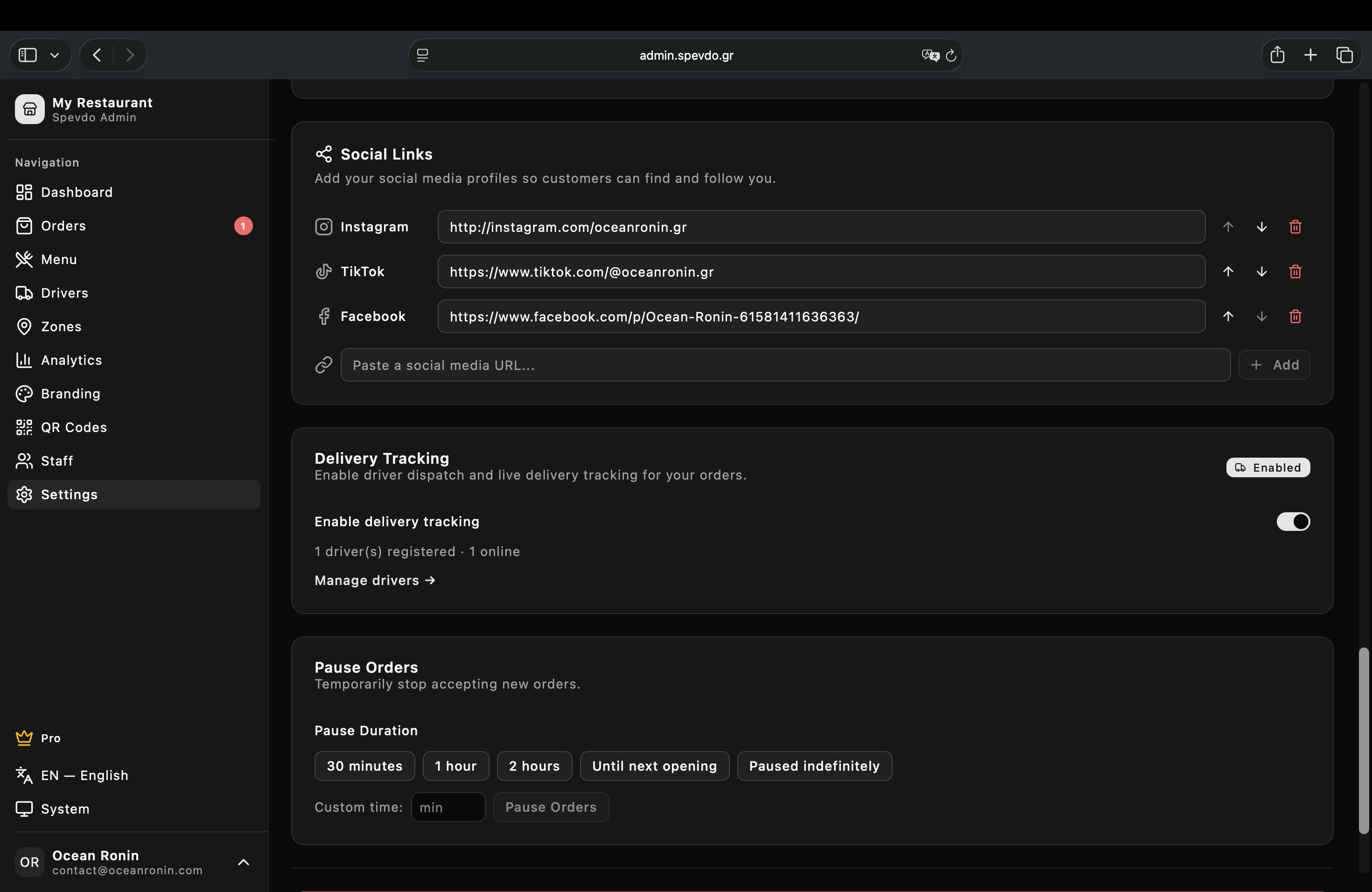1372x892 pixels.
Task: Collapse the Ocean Ronin account panel
Action: pyautogui.click(x=243, y=862)
